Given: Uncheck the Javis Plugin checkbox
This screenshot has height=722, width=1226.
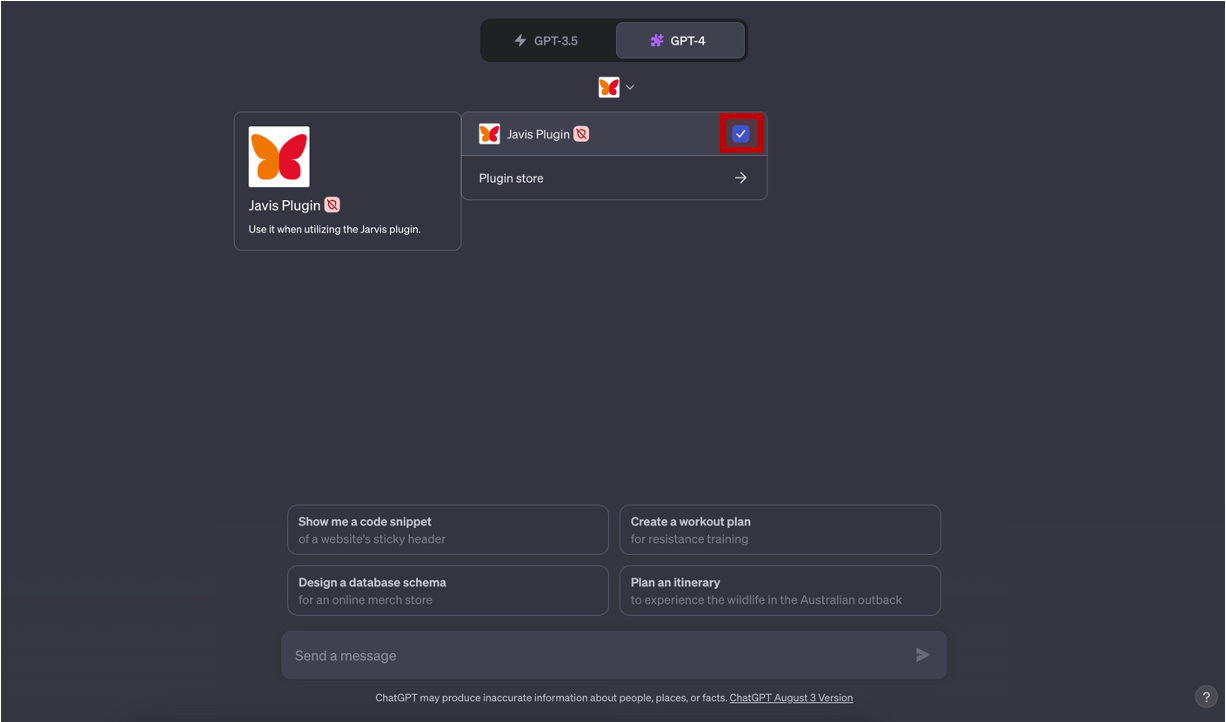Looking at the screenshot, I should click(741, 134).
